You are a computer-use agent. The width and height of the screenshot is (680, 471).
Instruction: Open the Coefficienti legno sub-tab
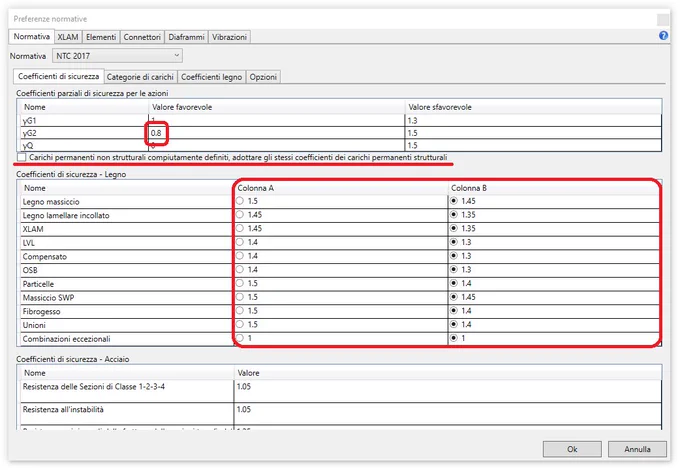click(211, 77)
